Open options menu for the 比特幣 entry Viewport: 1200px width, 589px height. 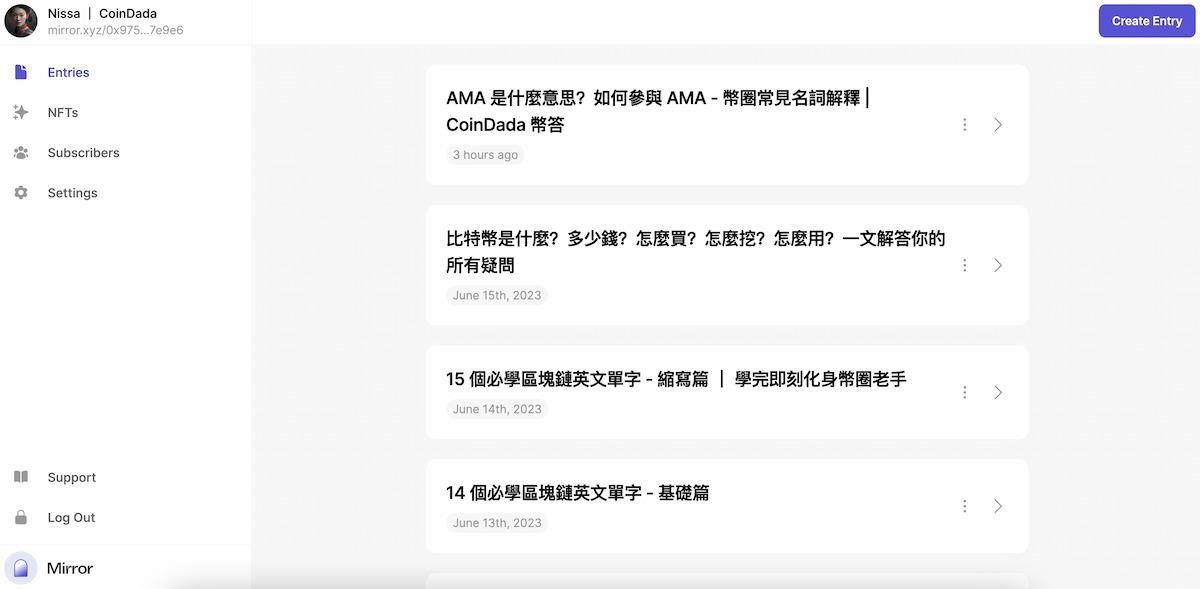(x=964, y=265)
